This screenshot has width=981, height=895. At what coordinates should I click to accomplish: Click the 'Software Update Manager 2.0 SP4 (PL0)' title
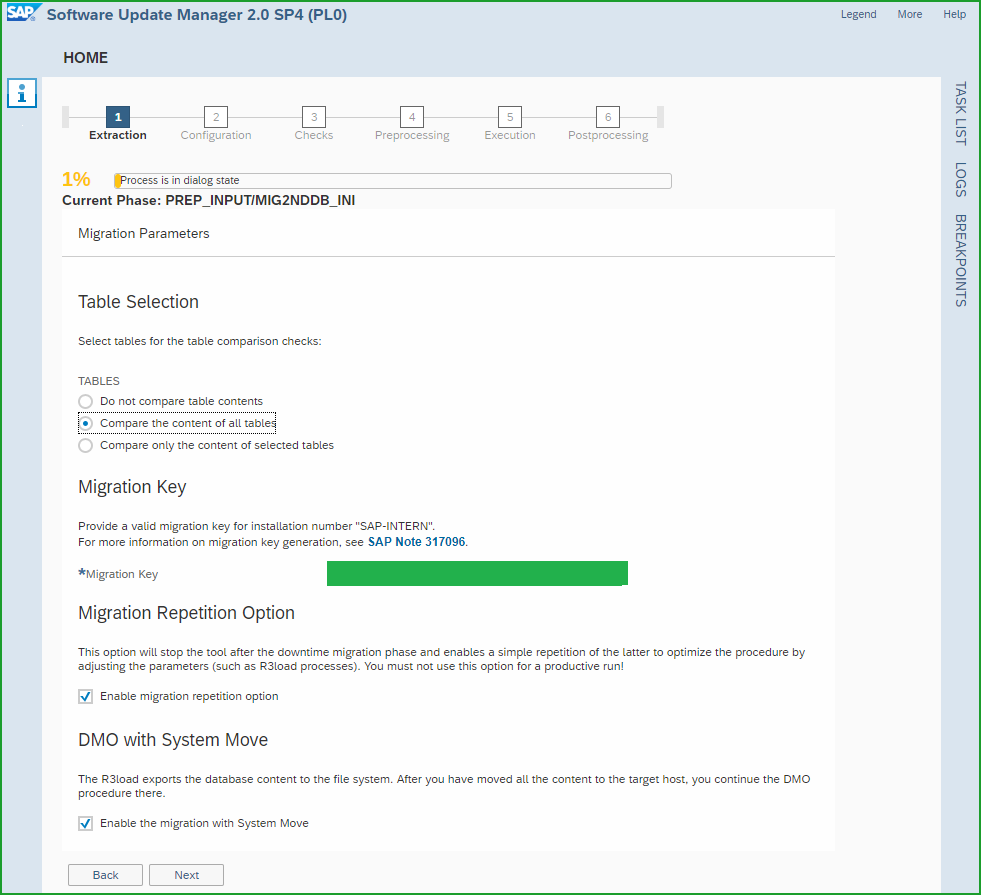pyautogui.click(x=197, y=14)
